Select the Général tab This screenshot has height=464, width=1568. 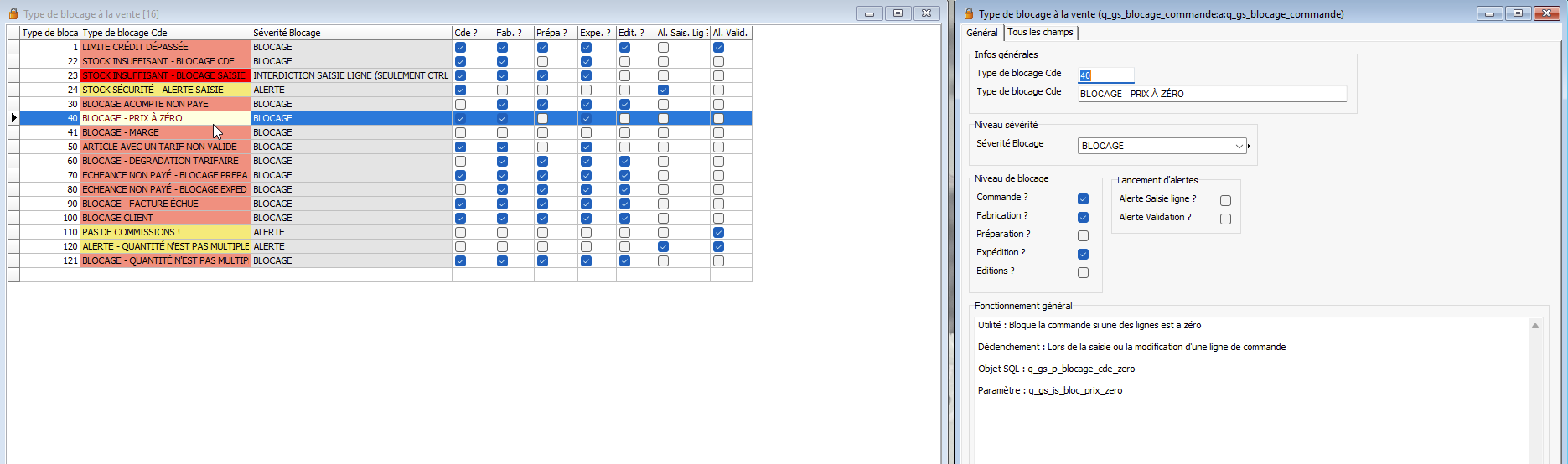(x=981, y=33)
